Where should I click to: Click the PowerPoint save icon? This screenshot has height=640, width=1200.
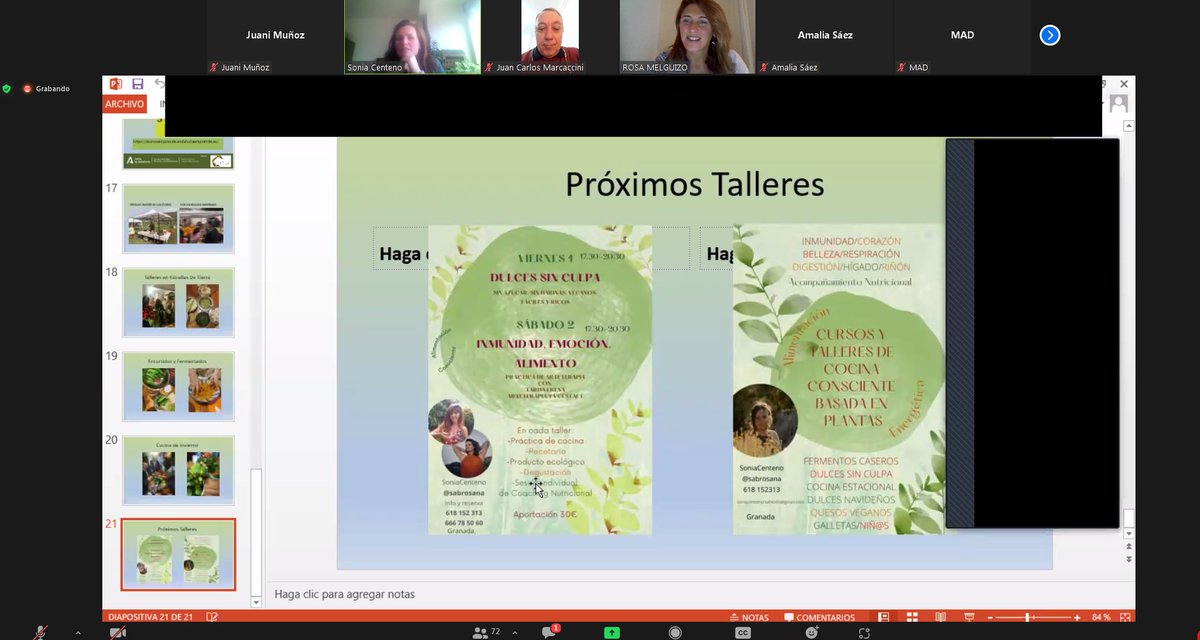(137, 84)
